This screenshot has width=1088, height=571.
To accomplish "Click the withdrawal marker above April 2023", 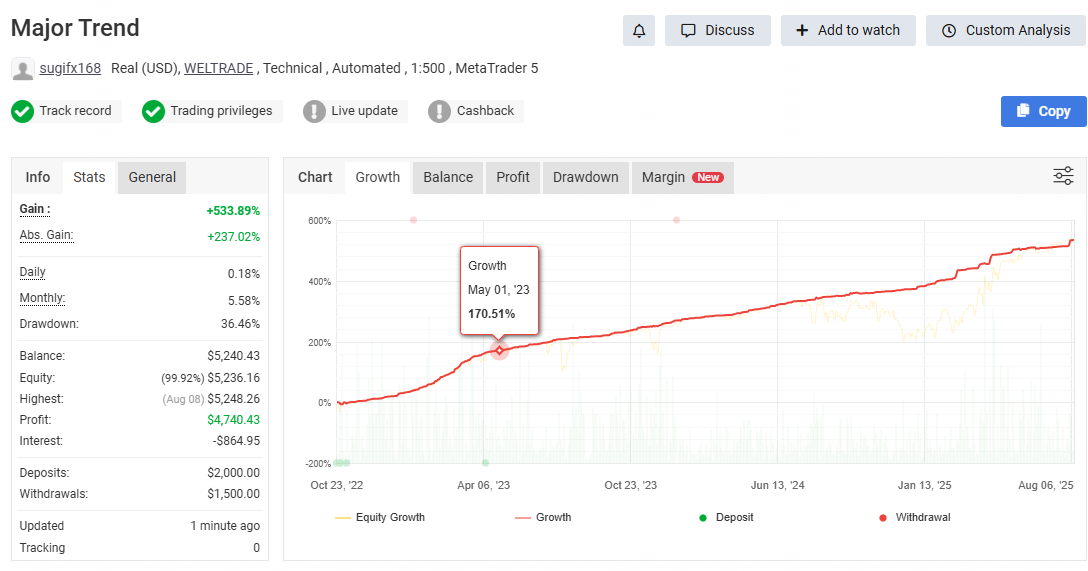I will pyautogui.click(x=413, y=220).
